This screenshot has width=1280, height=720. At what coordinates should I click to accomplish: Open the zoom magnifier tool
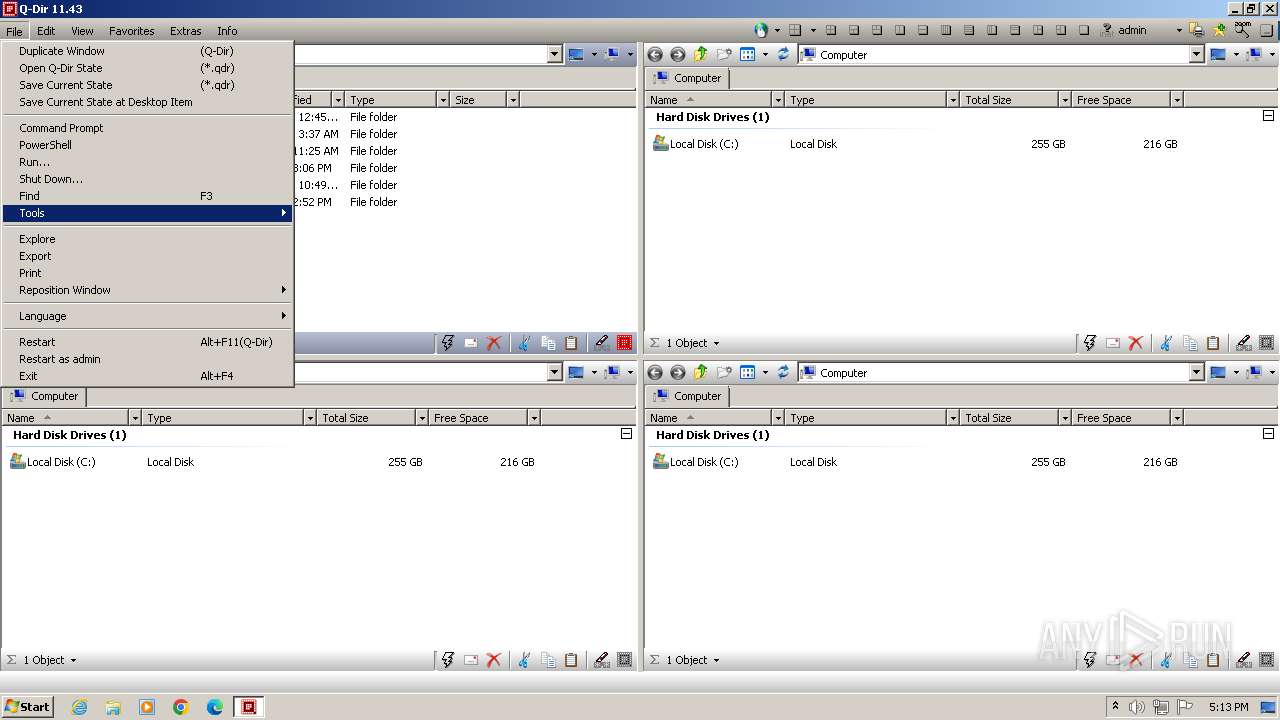1242,30
